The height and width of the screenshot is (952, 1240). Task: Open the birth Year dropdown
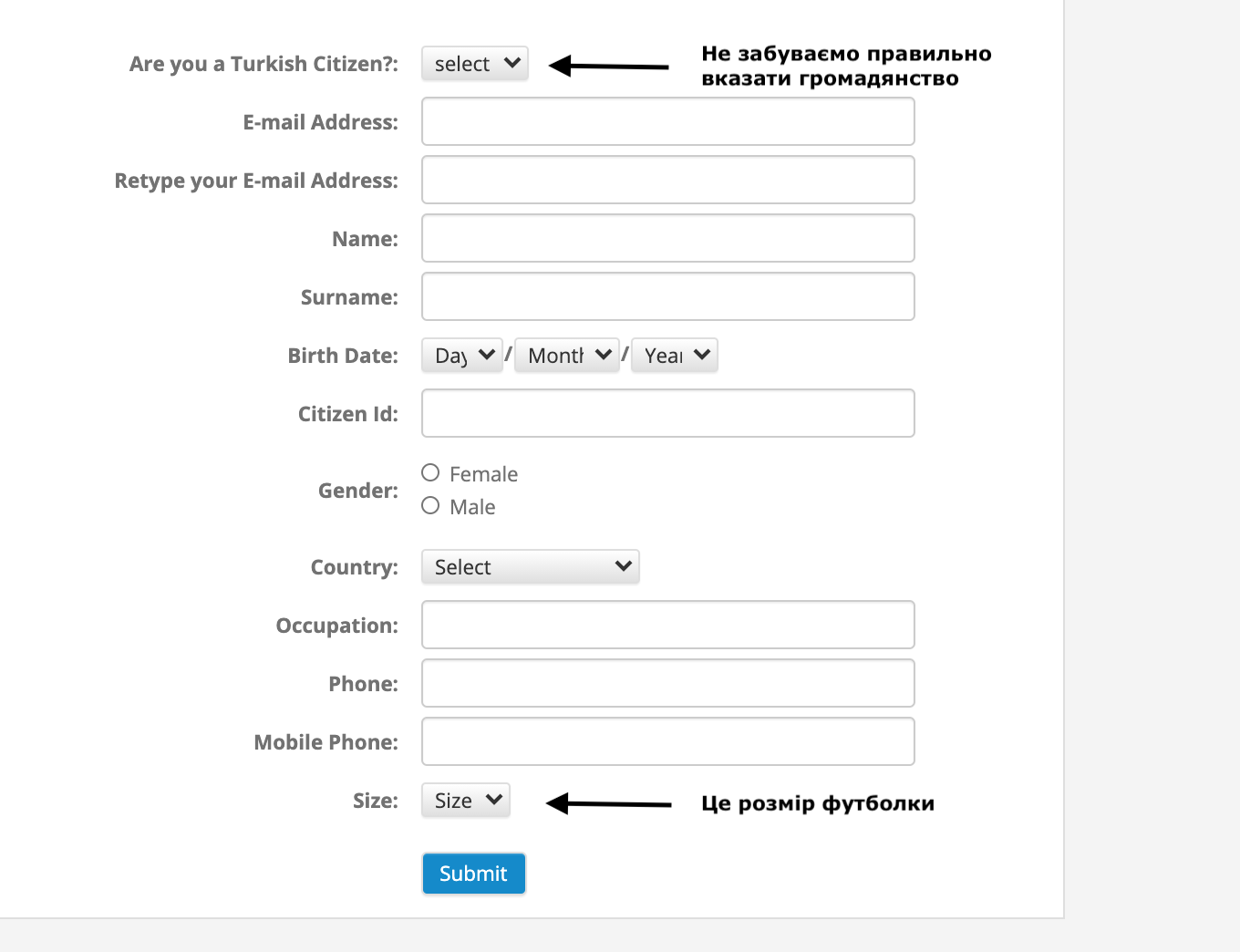tap(675, 356)
